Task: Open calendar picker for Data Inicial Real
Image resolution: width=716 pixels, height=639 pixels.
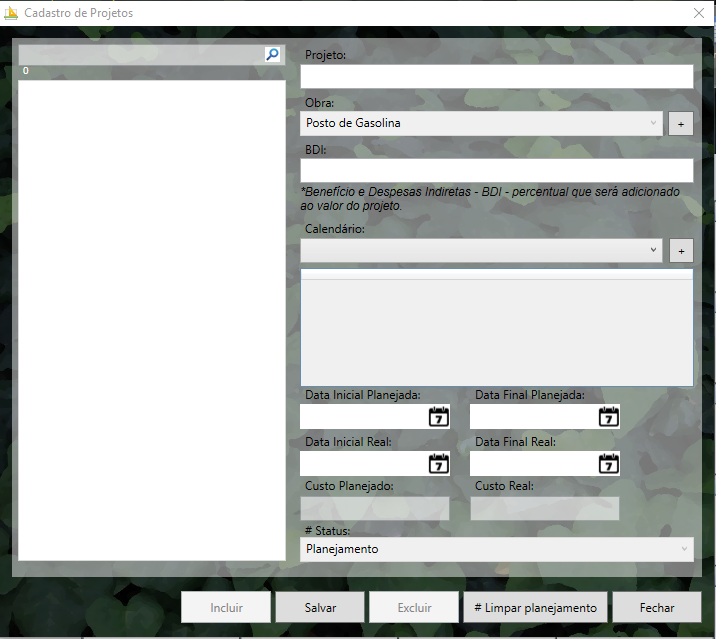Action: (x=439, y=464)
